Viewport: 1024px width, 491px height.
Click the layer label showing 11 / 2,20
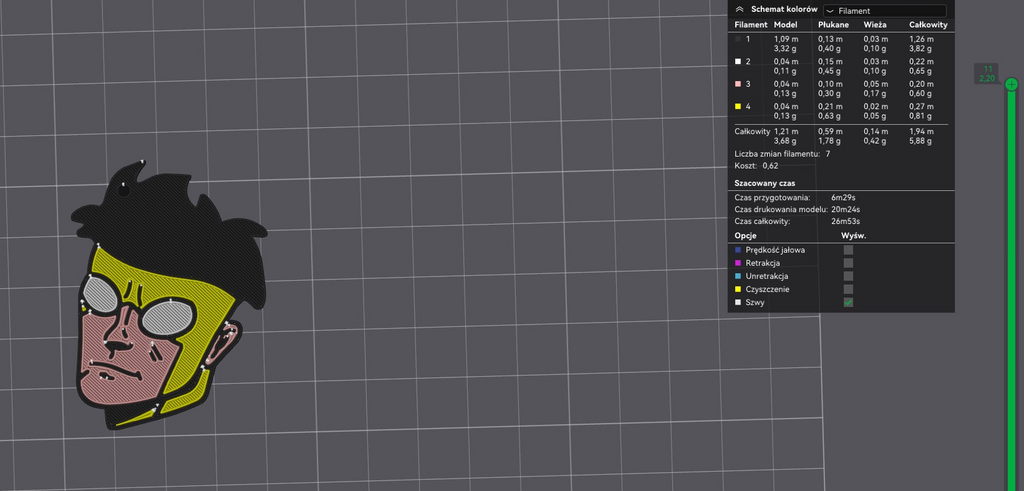987,74
